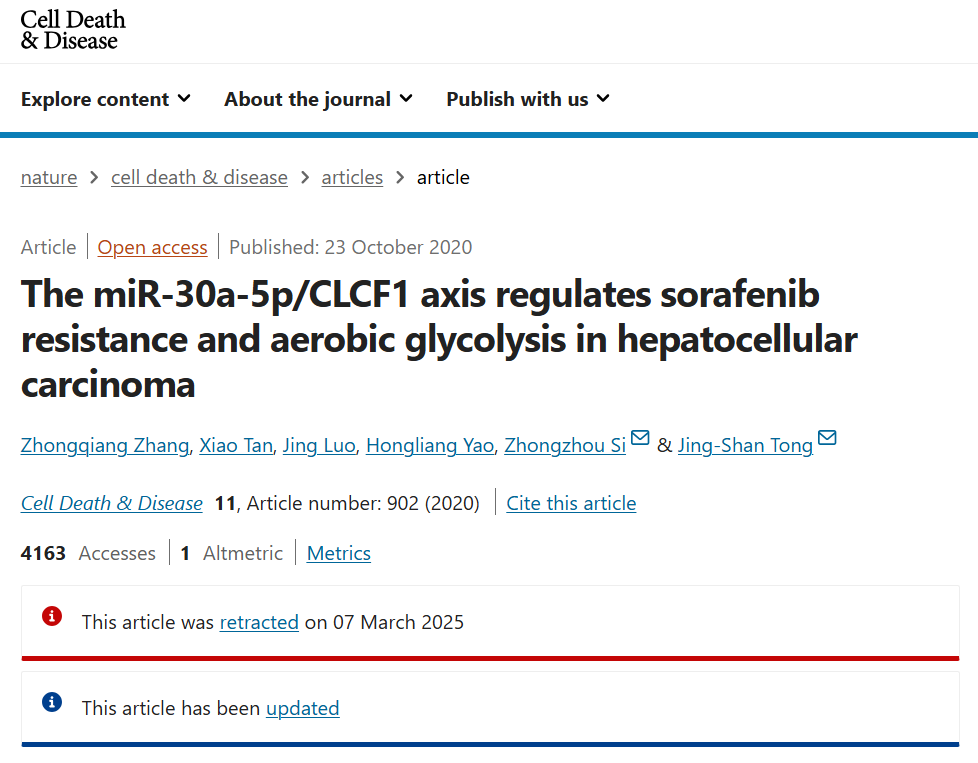Open Cite this article link
Image resolution: width=978 pixels, height=763 pixels.
point(571,503)
